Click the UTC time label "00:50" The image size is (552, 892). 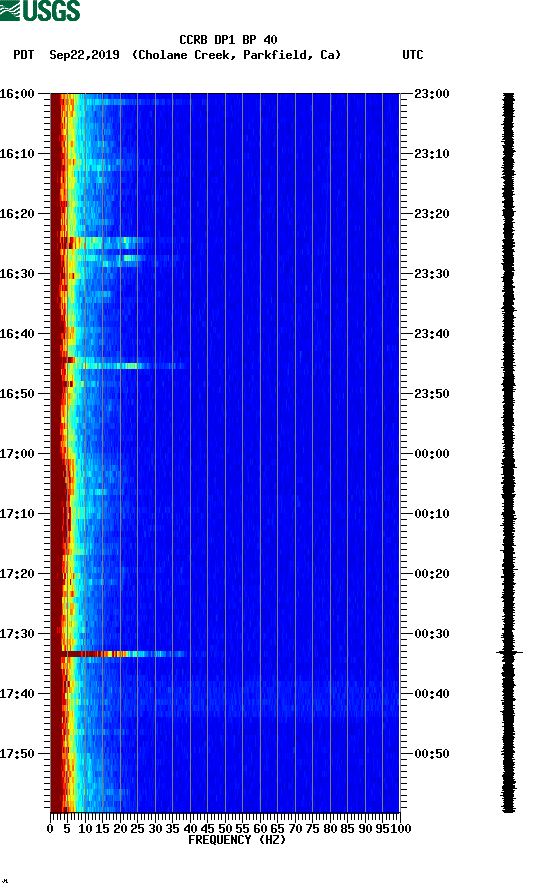(x=432, y=754)
